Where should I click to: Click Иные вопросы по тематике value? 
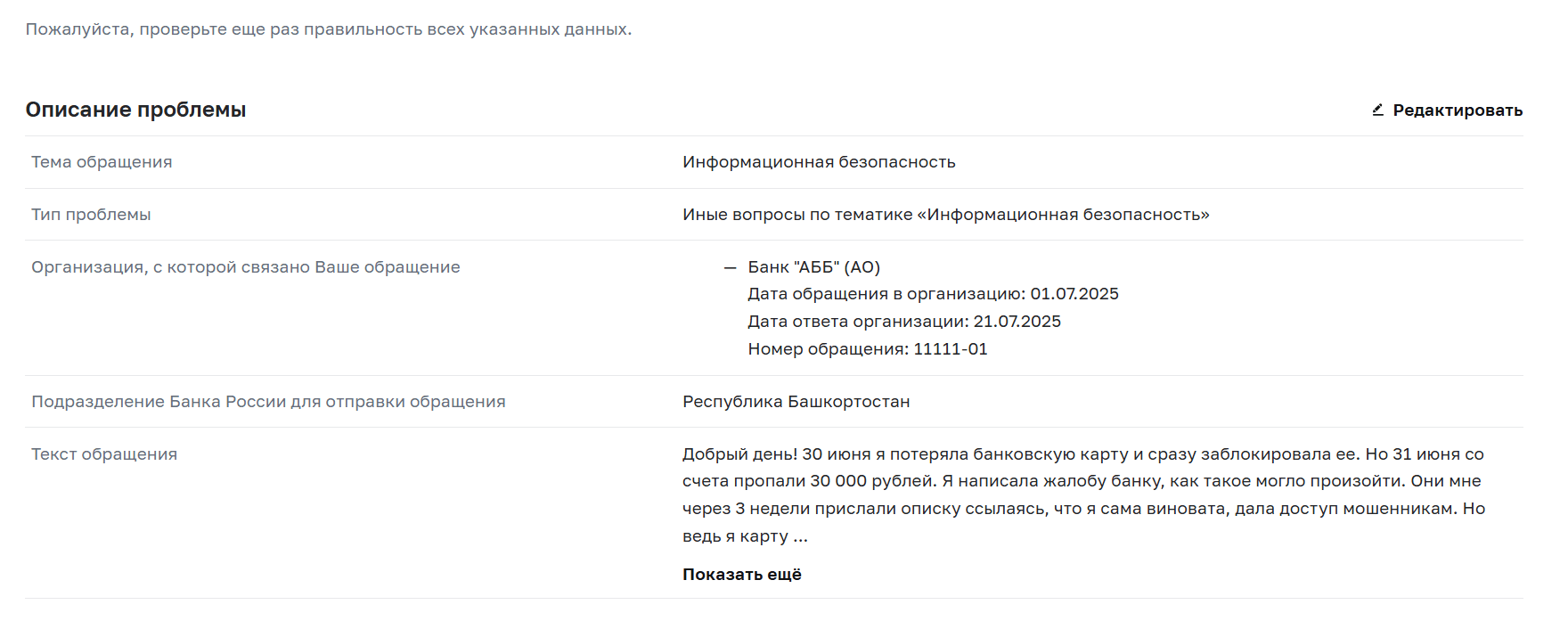[946, 215]
